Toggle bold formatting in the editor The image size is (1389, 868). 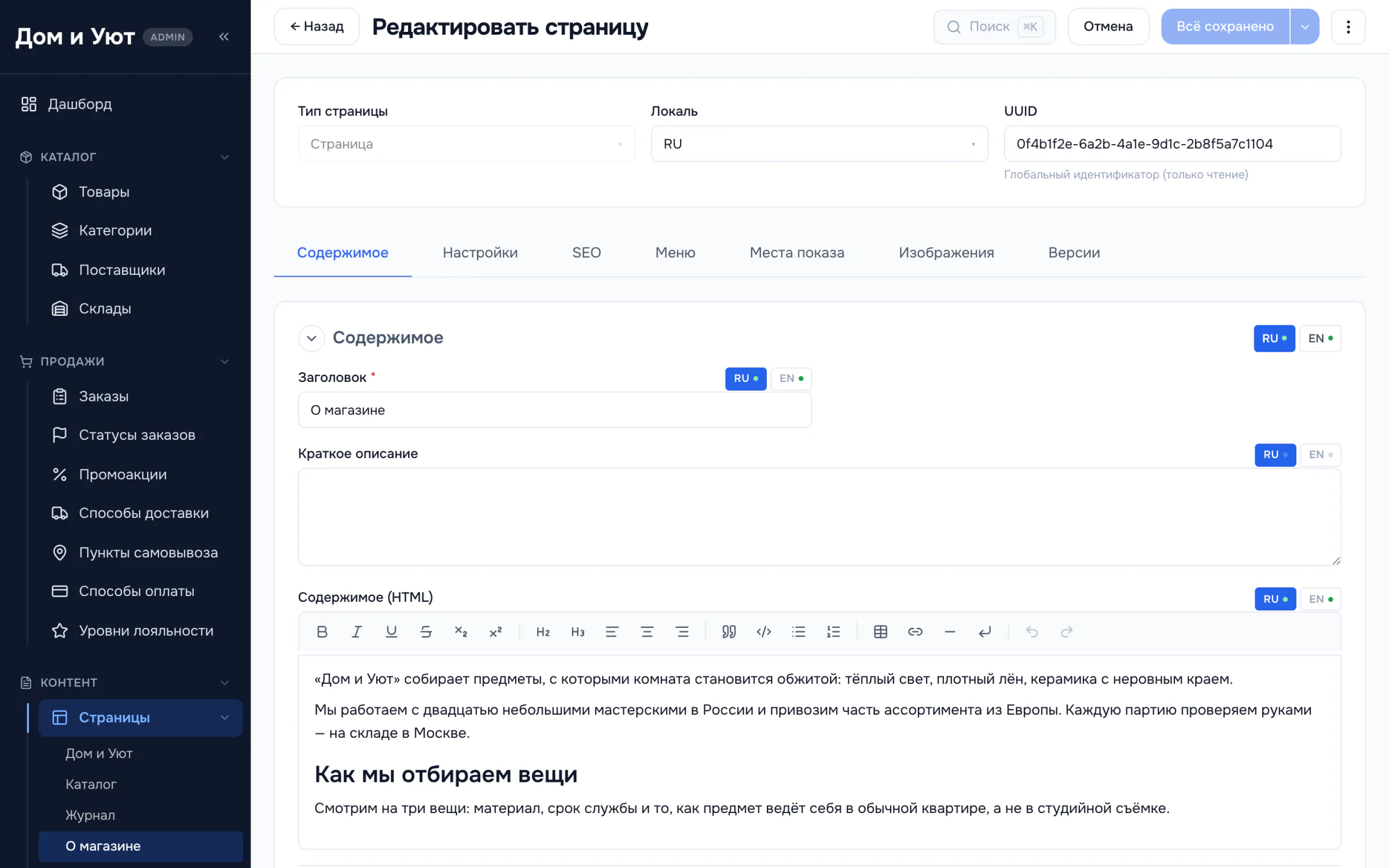[322, 632]
